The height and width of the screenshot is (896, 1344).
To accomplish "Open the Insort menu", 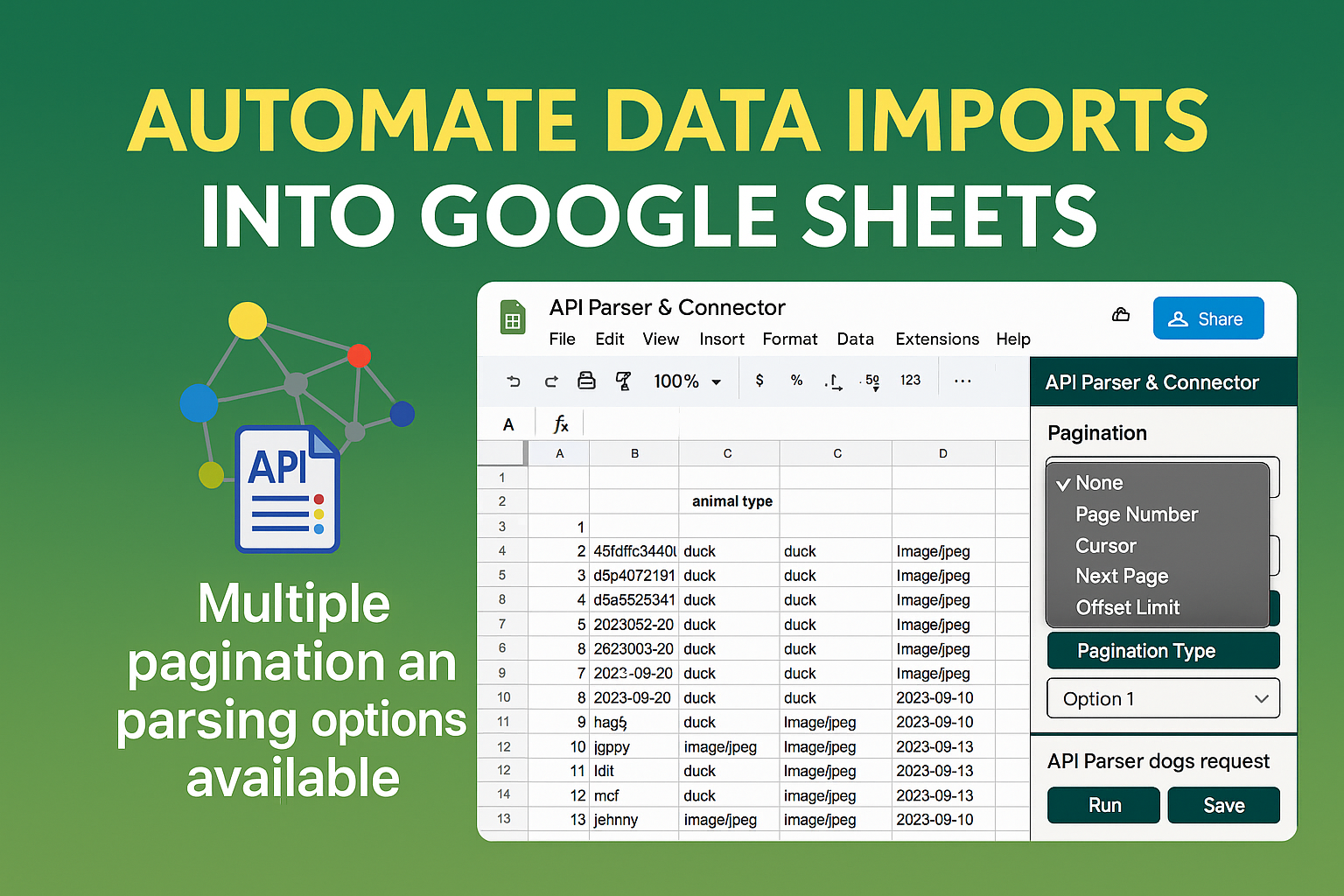I will [722, 339].
